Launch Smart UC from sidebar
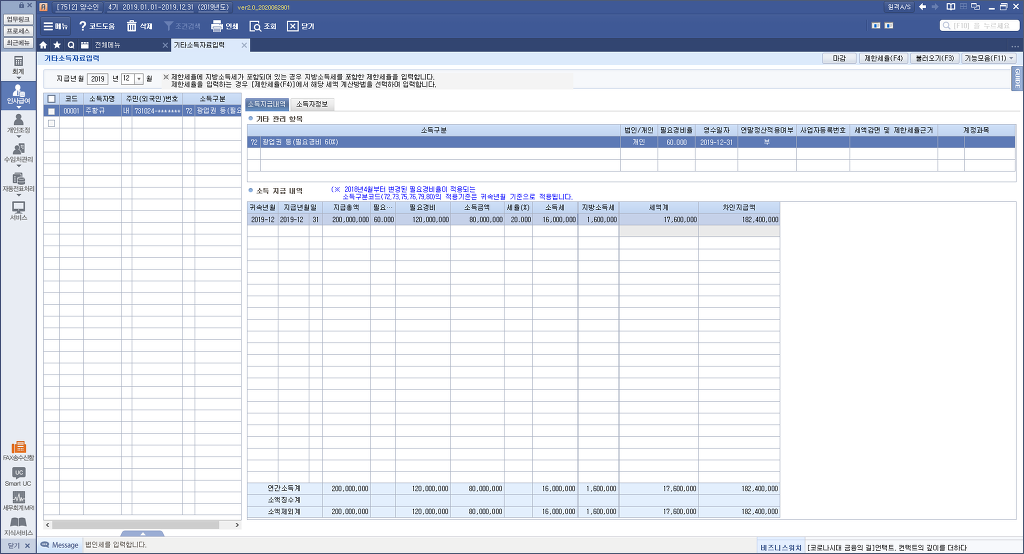This screenshot has height=554, width=1024. pos(18,476)
